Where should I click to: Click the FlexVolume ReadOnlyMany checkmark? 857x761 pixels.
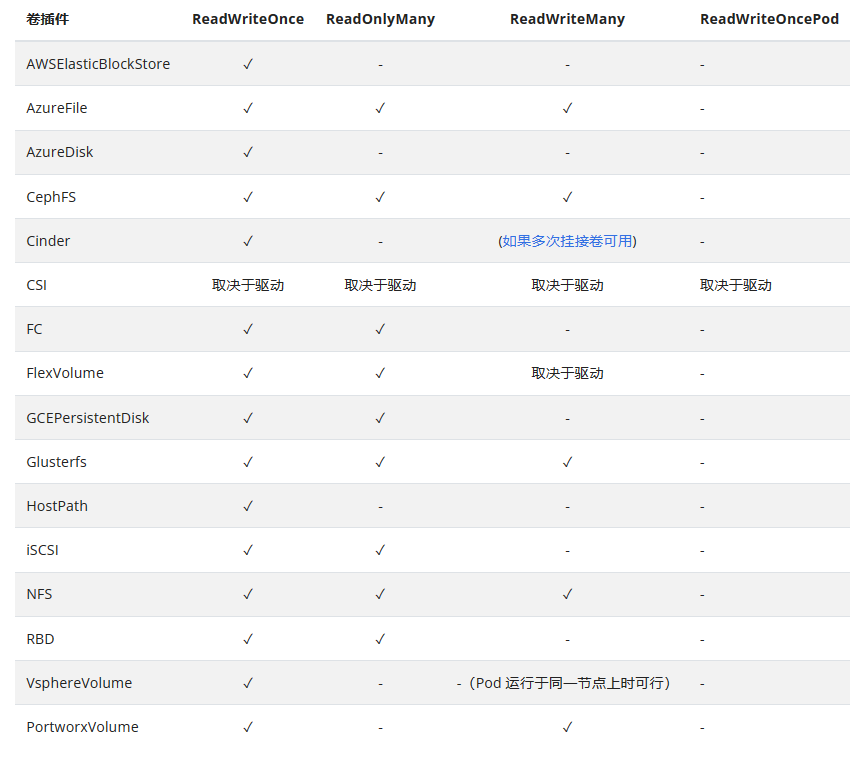click(380, 373)
